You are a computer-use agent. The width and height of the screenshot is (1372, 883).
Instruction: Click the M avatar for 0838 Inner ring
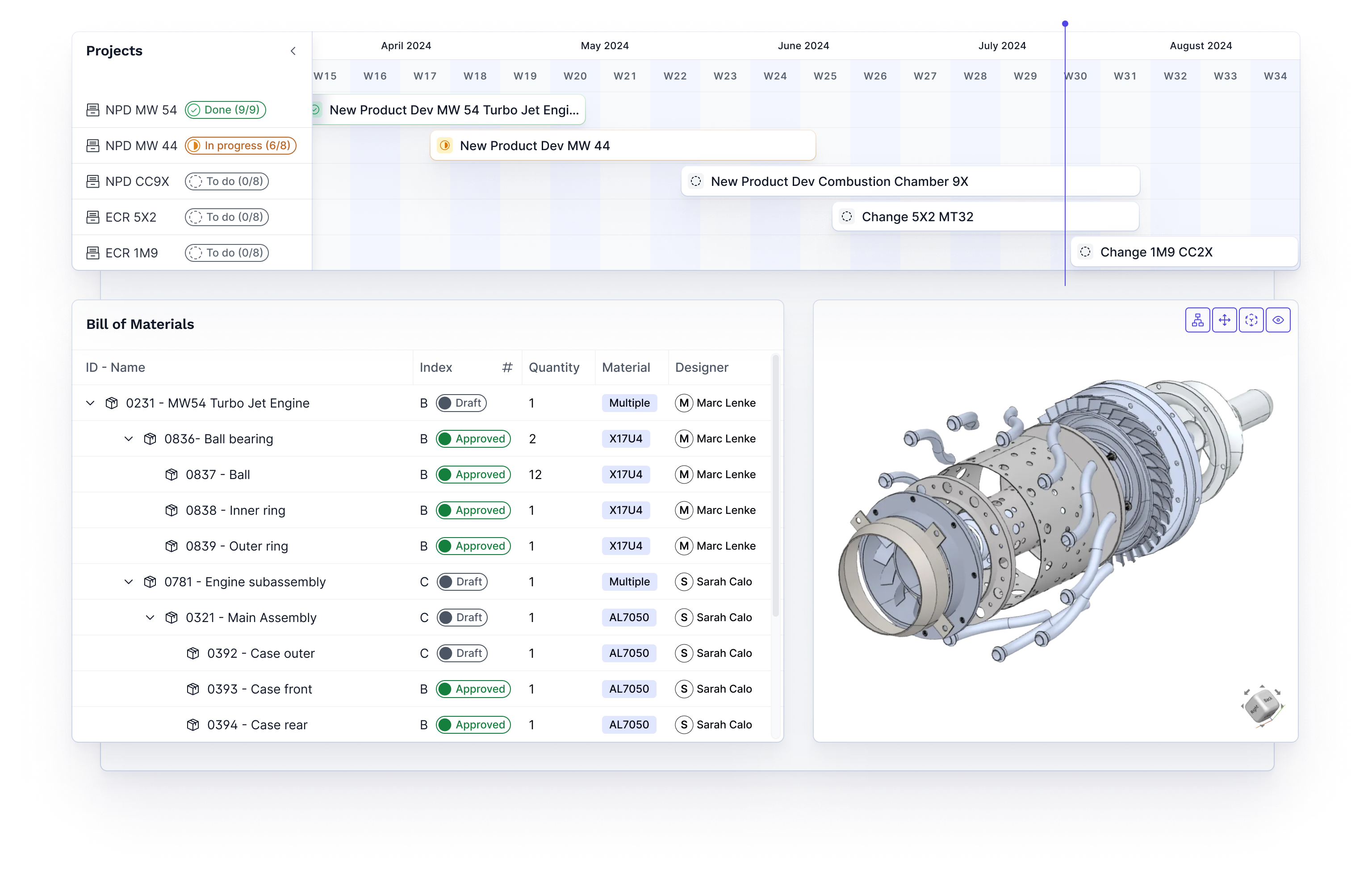(684, 510)
